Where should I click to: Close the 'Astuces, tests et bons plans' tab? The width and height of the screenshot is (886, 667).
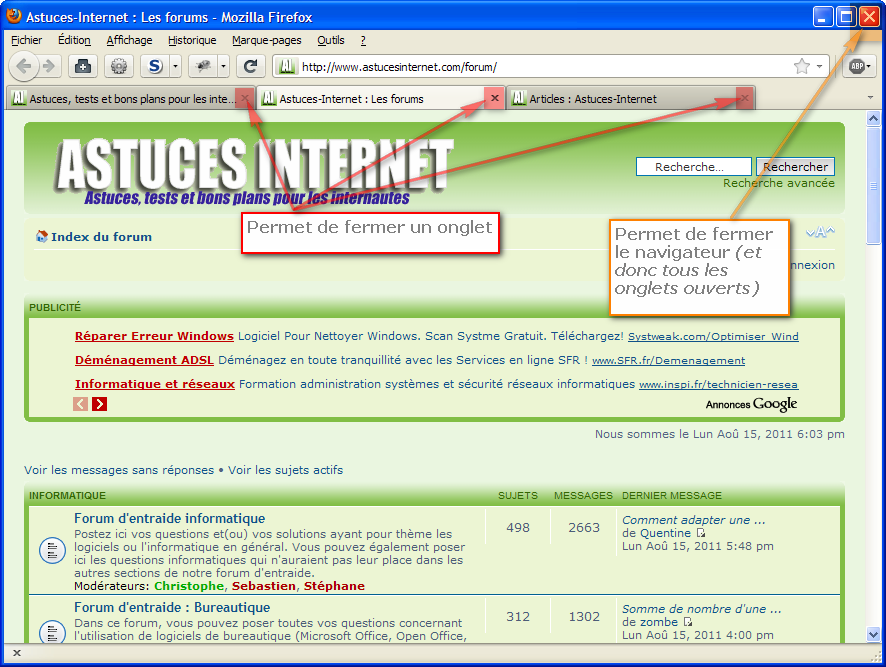pos(245,98)
